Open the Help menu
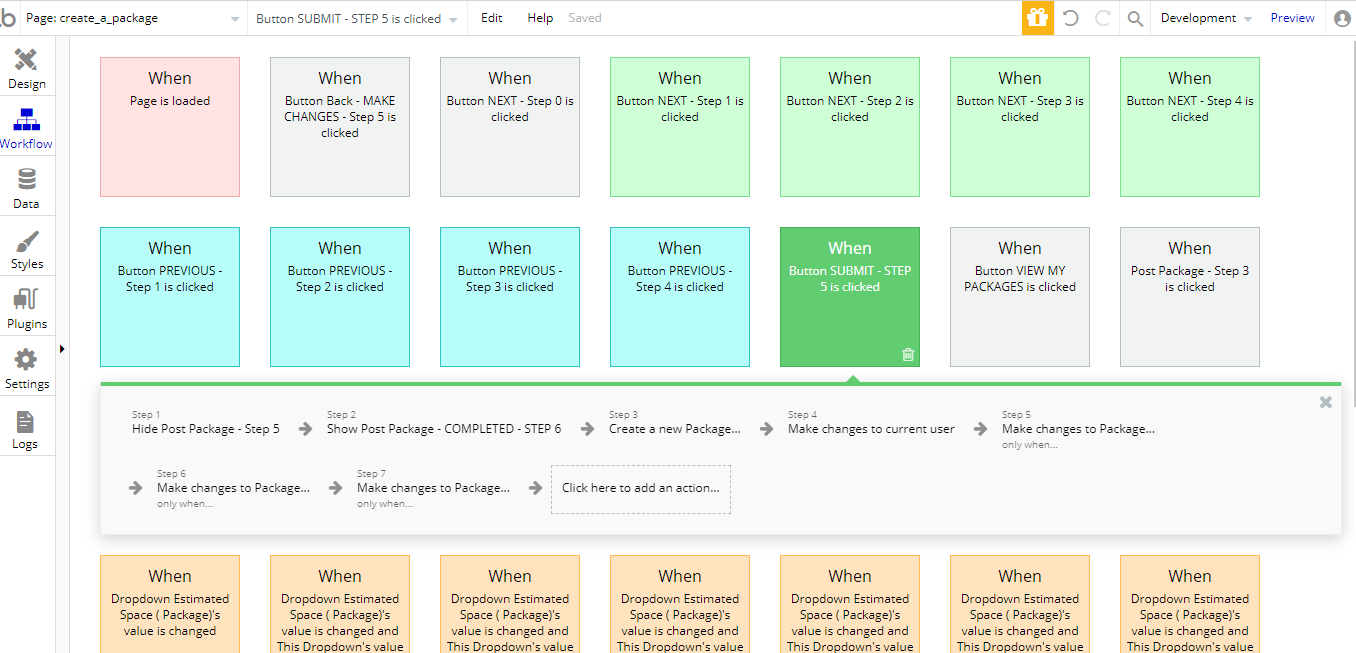Viewport: 1356px width, 653px height. 540,18
